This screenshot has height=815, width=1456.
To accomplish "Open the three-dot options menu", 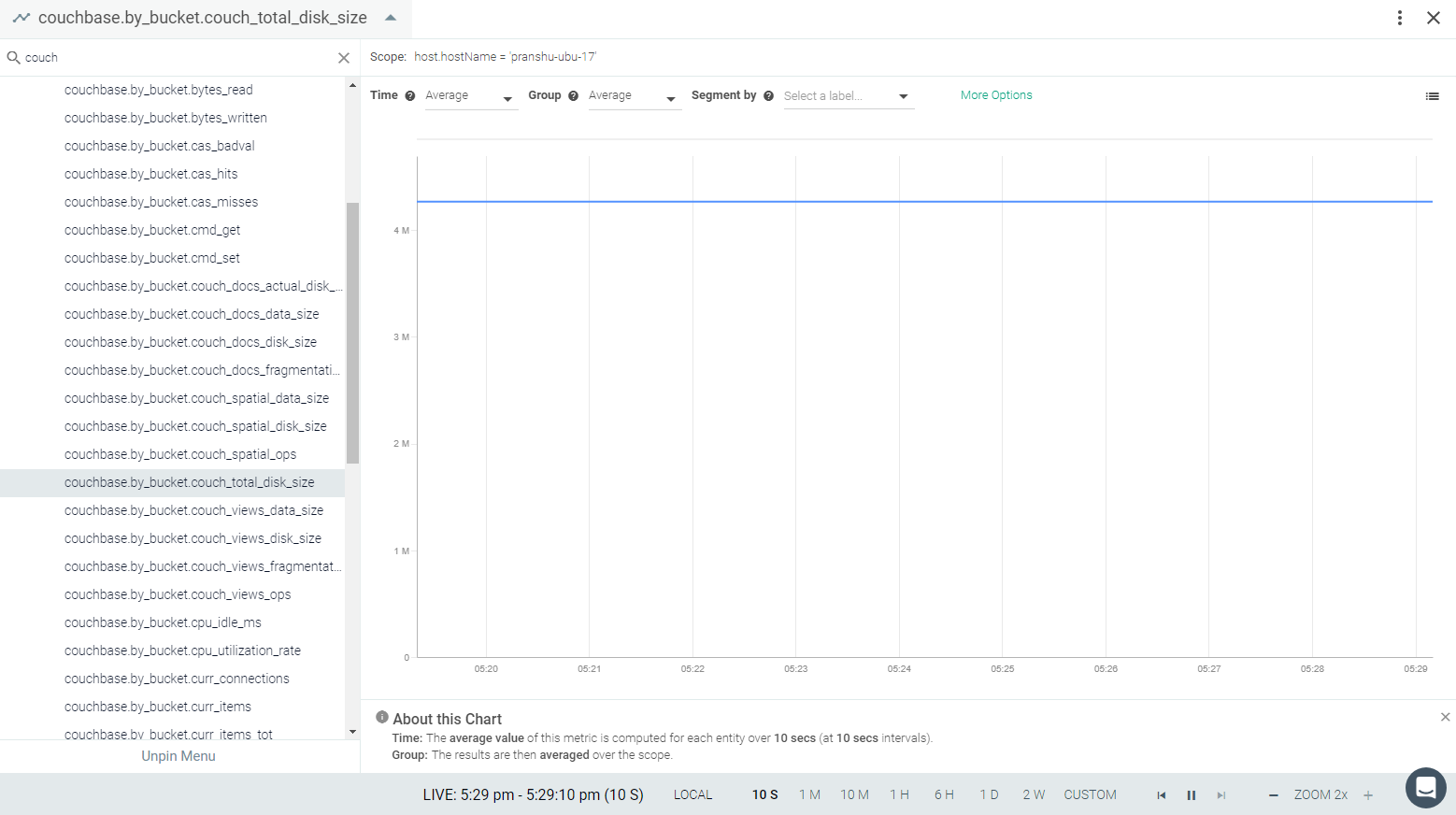I will pyautogui.click(x=1400, y=18).
